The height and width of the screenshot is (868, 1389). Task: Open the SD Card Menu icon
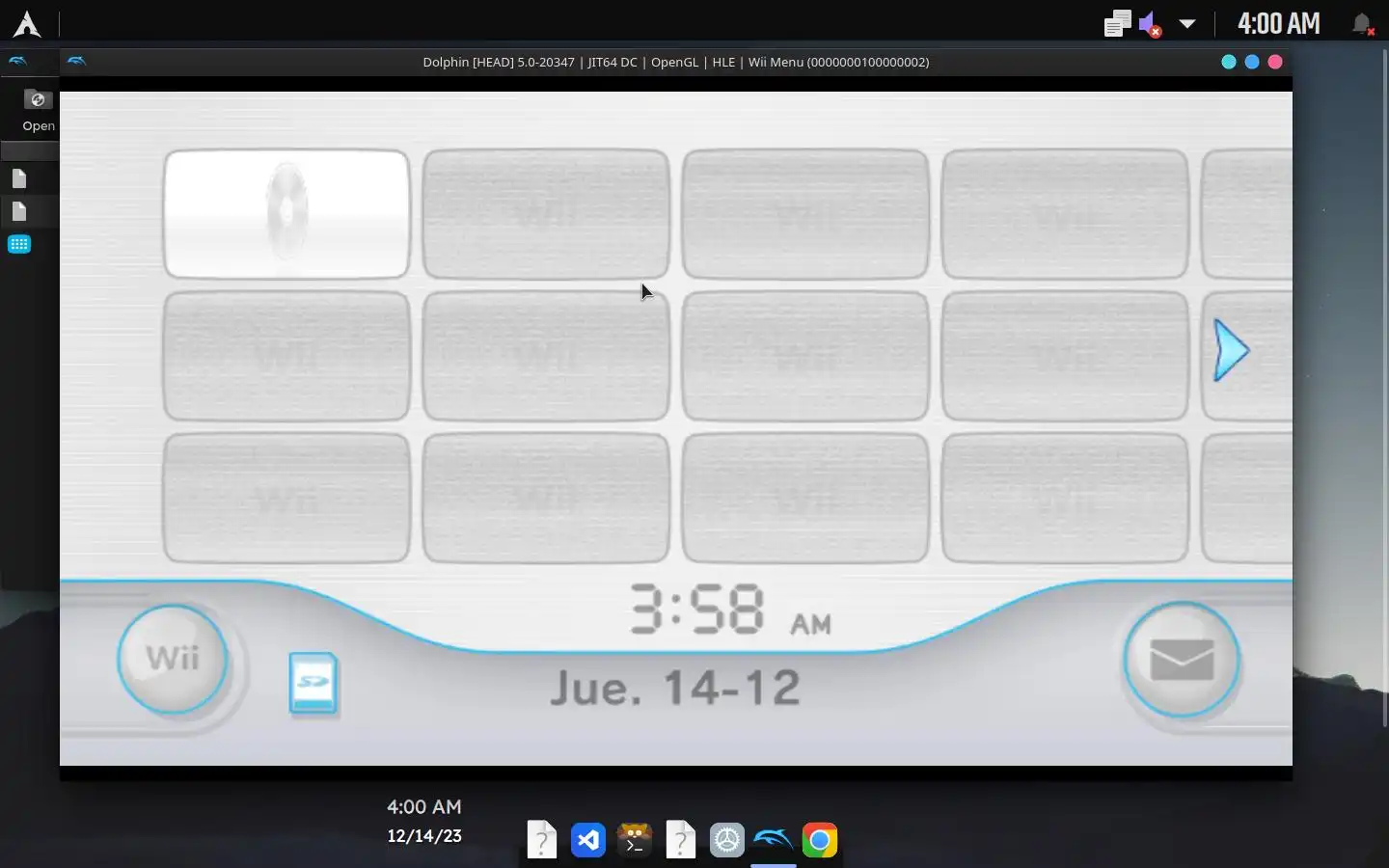[x=313, y=684]
